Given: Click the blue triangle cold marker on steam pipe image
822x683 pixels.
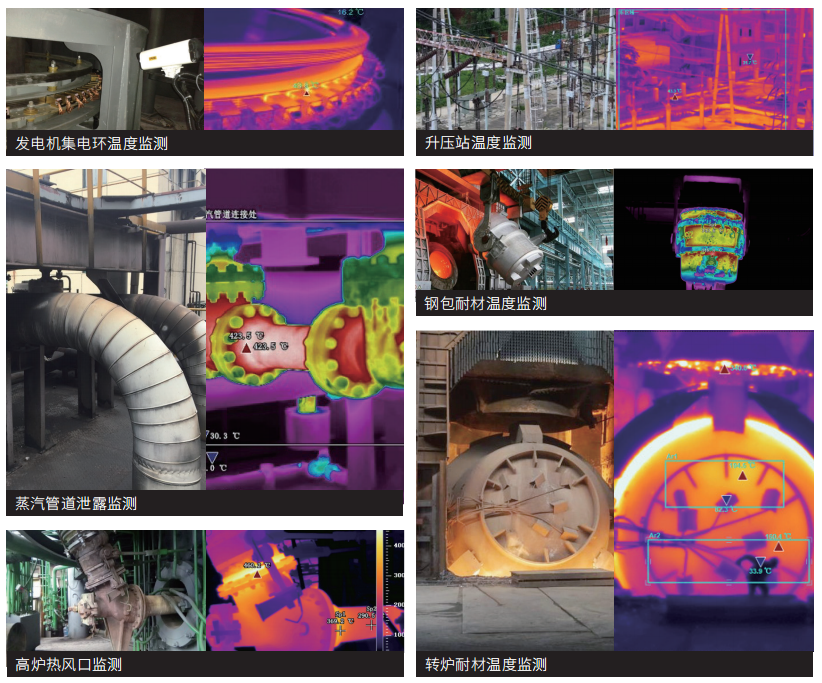Looking at the screenshot, I should click(211, 456).
